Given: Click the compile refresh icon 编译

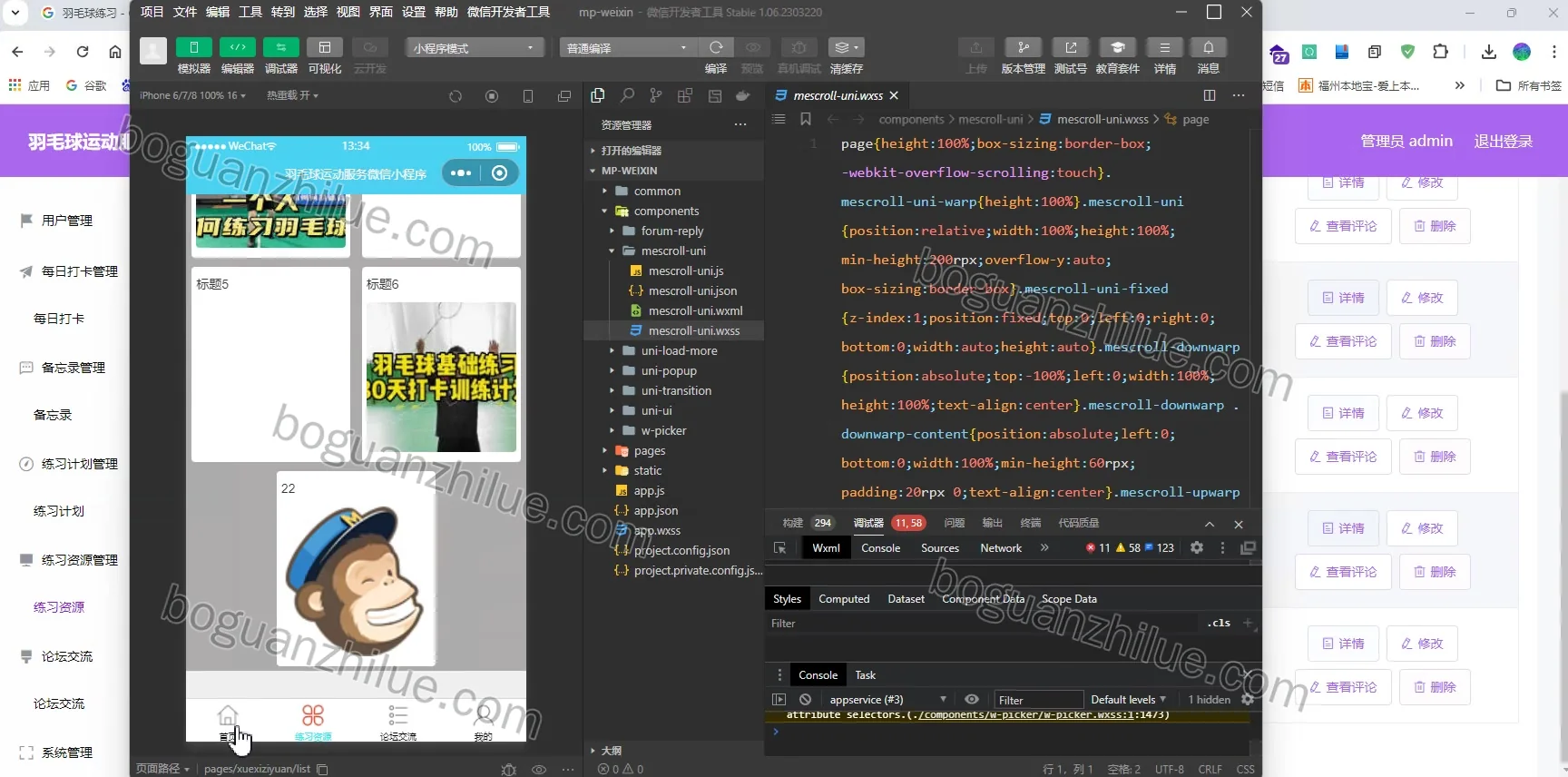Looking at the screenshot, I should point(716,47).
